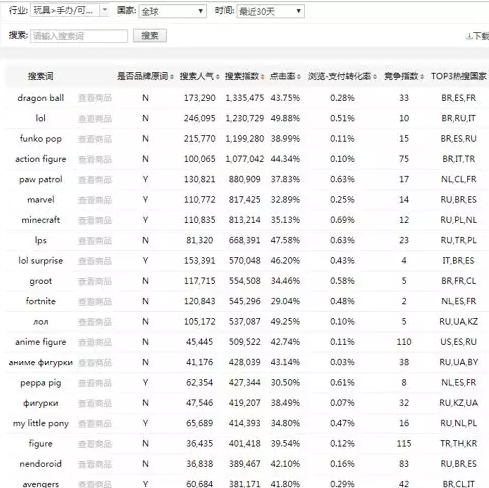View products for аниме фигурки
489x488 pixels.
click(x=95, y=362)
